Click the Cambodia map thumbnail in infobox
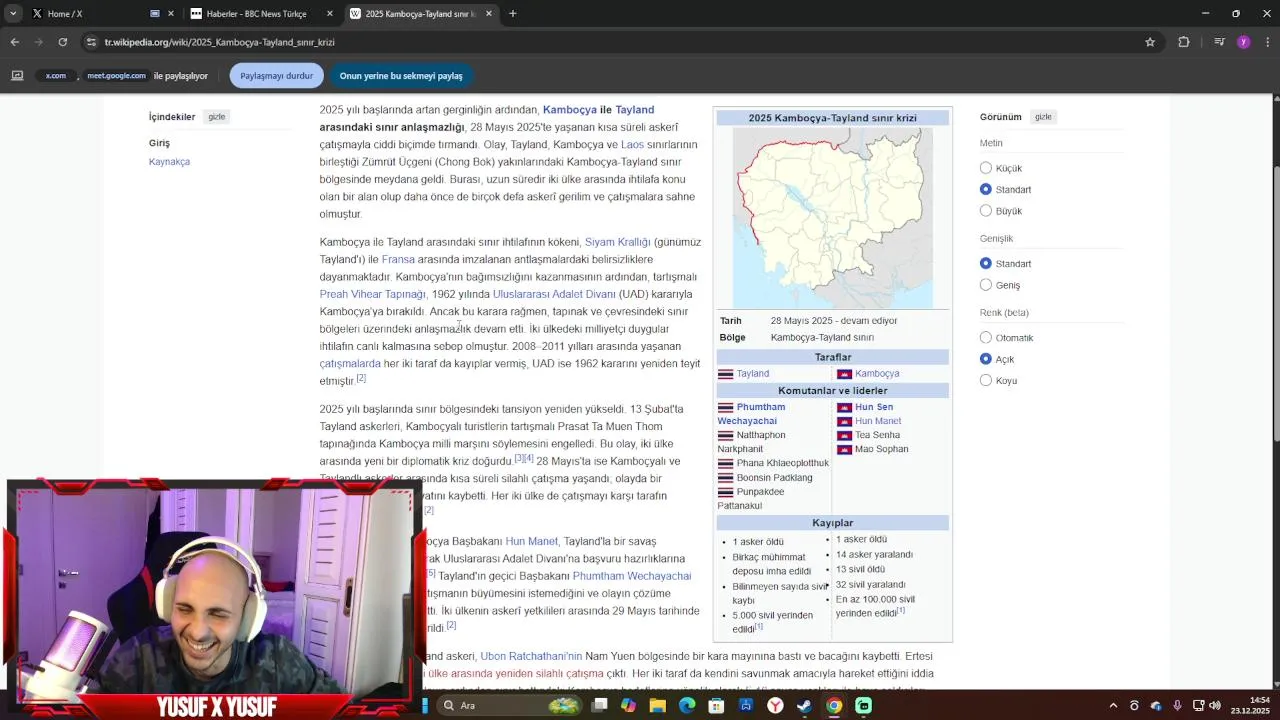 pyautogui.click(x=832, y=217)
